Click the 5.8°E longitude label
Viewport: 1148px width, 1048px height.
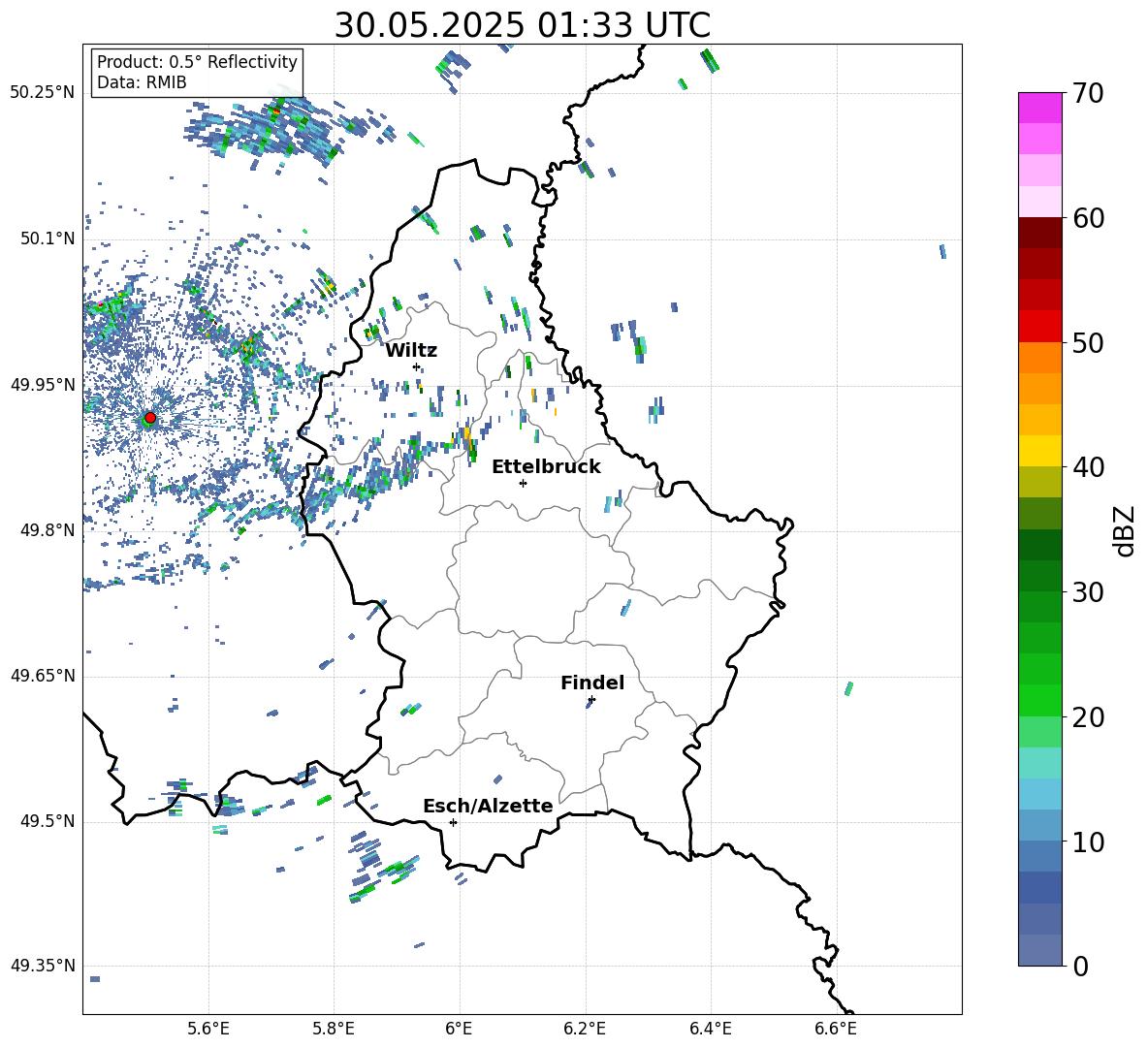pos(334,1030)
